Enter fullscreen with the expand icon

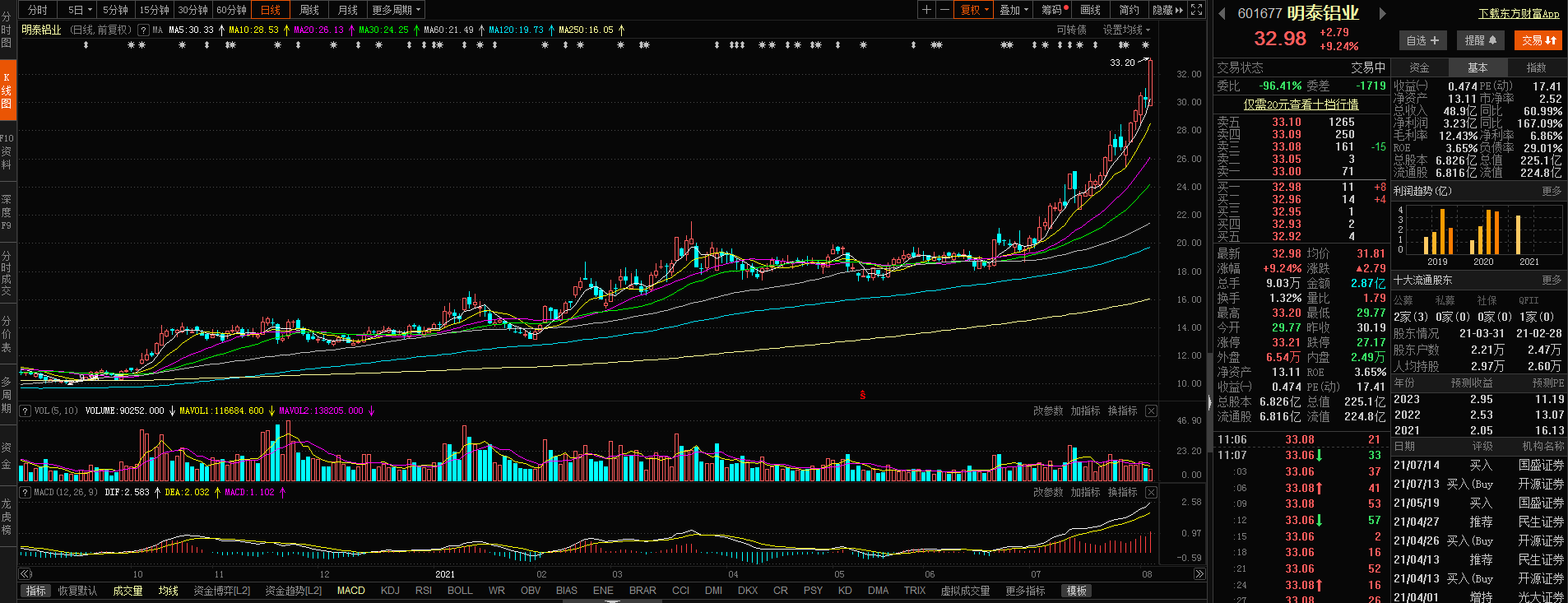click(1197, 10)
